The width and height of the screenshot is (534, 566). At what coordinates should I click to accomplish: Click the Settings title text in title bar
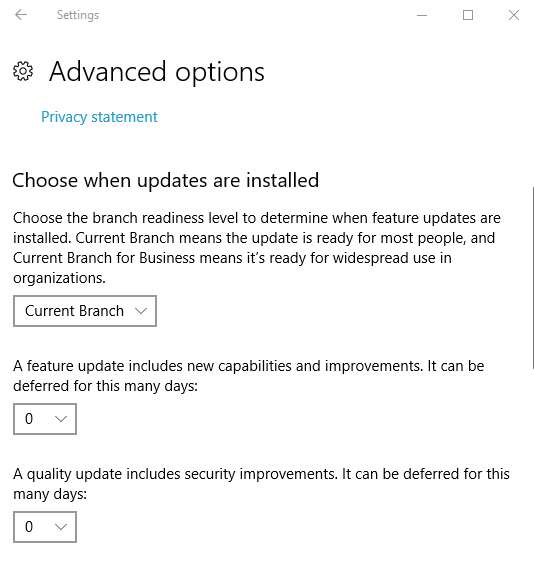point(78,15)
